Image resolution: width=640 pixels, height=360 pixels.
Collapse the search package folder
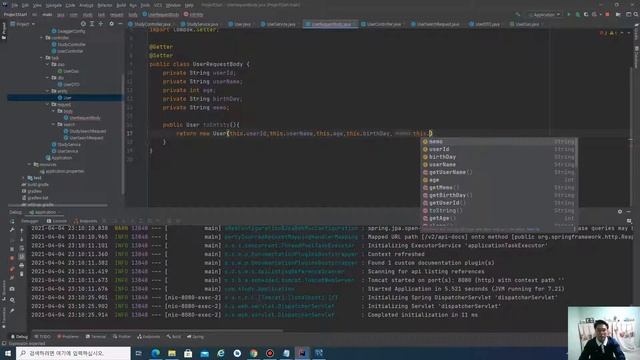click(53, 124)
